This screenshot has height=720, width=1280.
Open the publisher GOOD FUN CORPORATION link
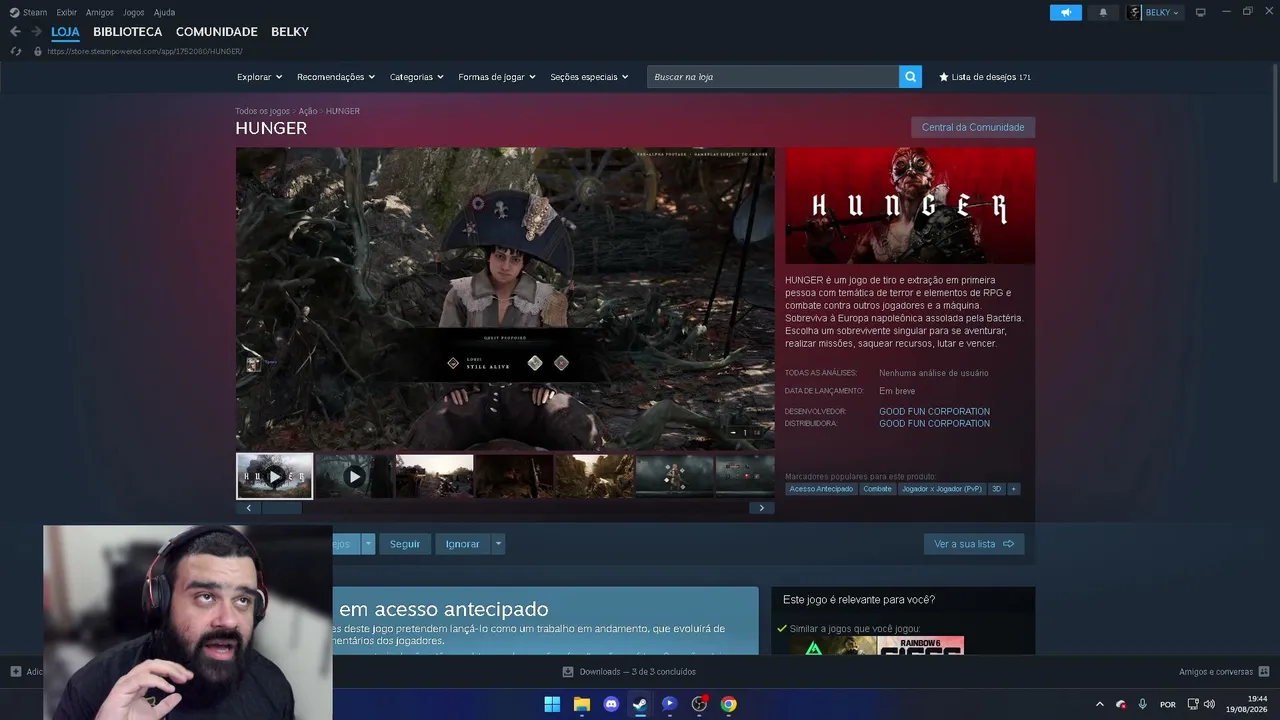click(x=934, y=423)
